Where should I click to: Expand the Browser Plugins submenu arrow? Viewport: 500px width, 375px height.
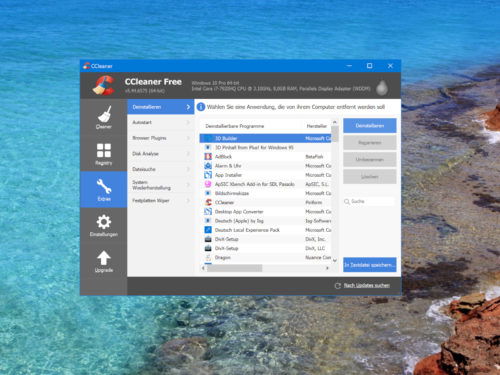tap(188, 138)
